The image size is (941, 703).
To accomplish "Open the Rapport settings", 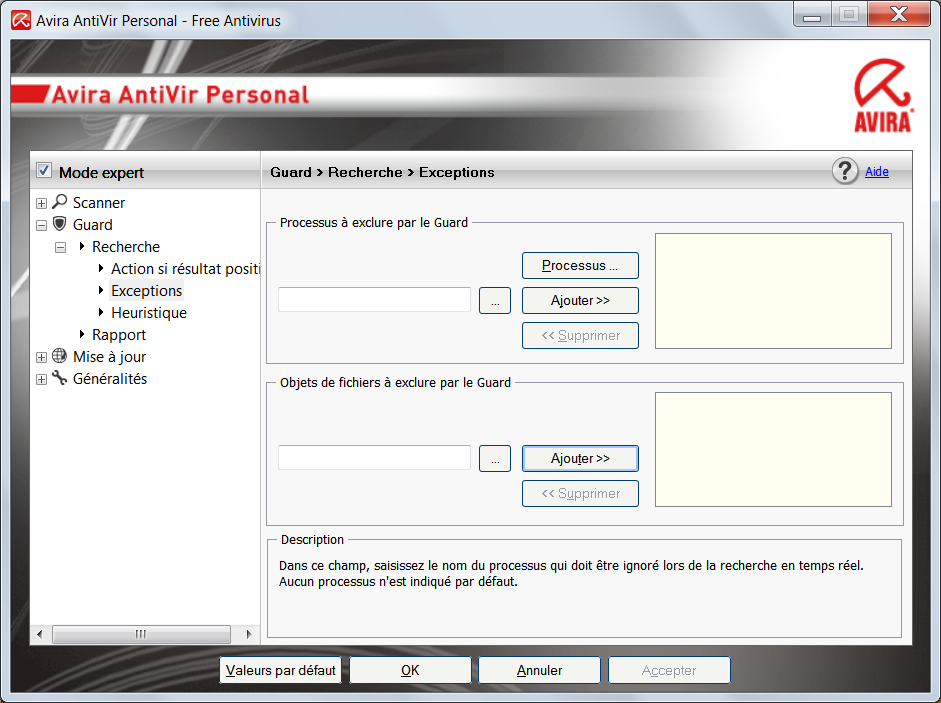I will [119, 335].
